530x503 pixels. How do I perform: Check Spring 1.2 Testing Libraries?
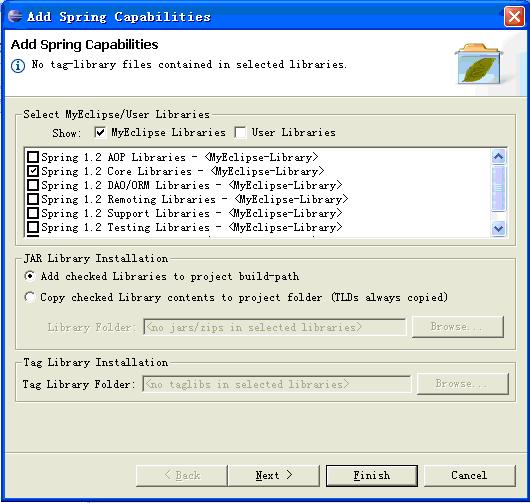pos(33,227)
